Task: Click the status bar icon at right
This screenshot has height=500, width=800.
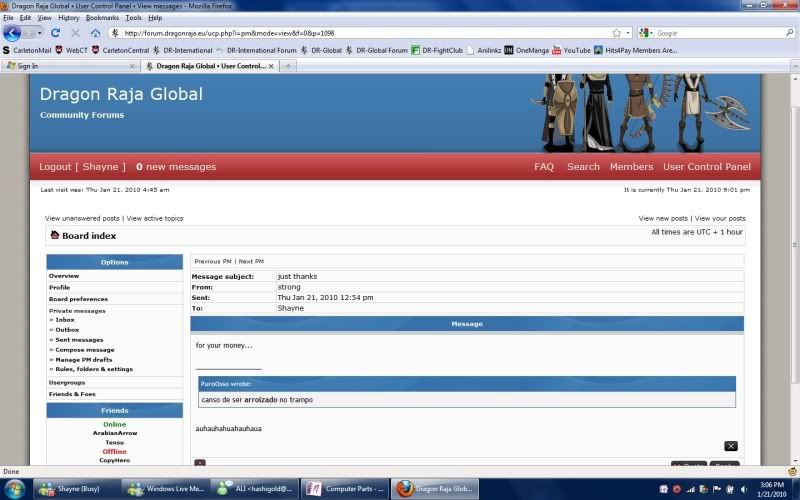Action: click(792, 471)
